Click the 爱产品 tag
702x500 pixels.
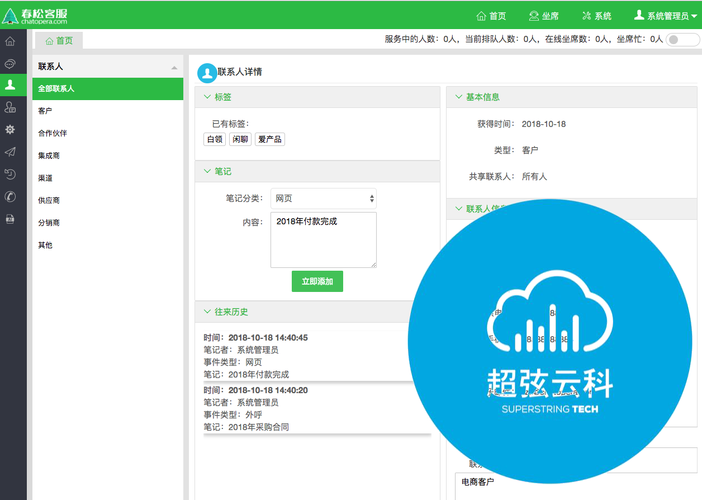270,139
